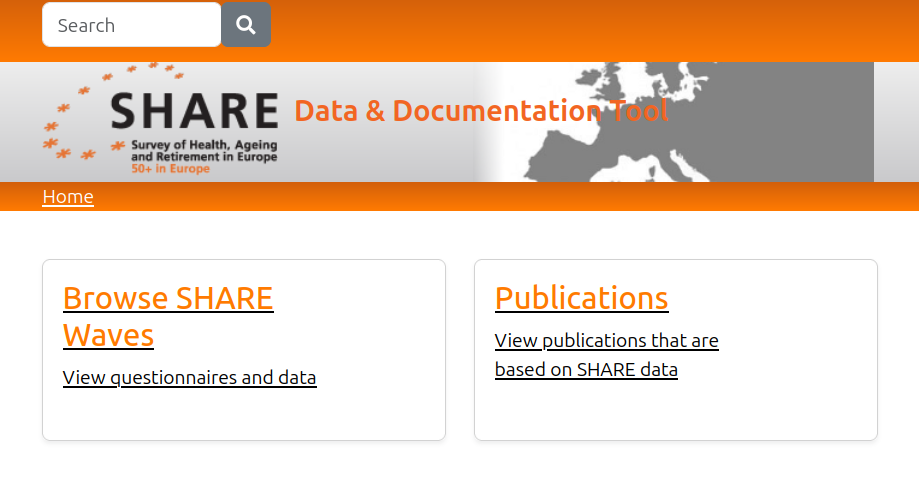Click the SHARE logo wordmark
919x497 pixels.
[x=194, y=111]
